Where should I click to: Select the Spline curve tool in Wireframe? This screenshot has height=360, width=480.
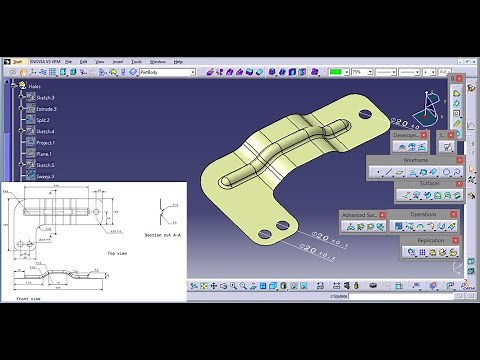pyautogui.click(x=457, y=172)
